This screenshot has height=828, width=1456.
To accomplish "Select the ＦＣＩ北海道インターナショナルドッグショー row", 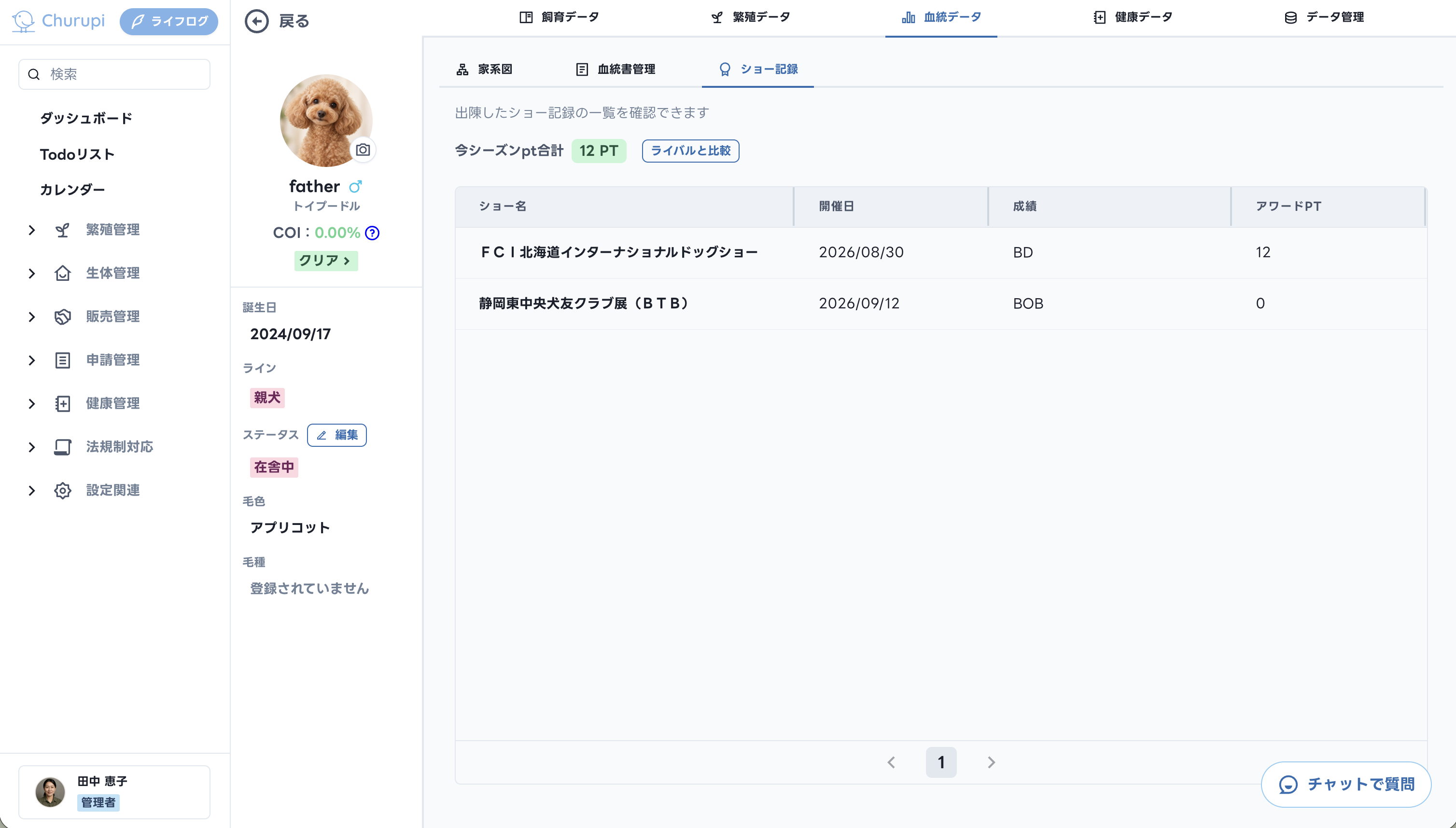I will click(x=940, y=252).
